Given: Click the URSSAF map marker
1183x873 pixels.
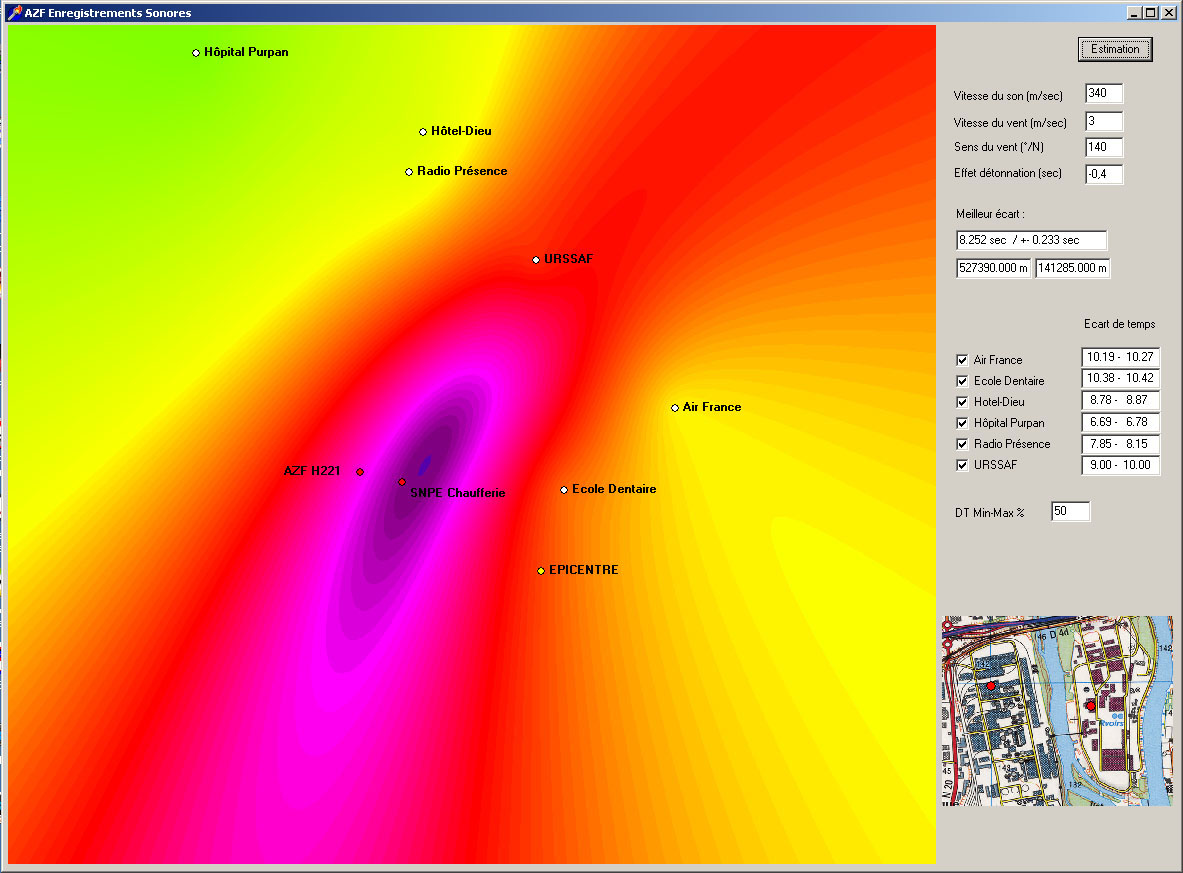Looking at the screenshot, I should (x=536, y=260).
